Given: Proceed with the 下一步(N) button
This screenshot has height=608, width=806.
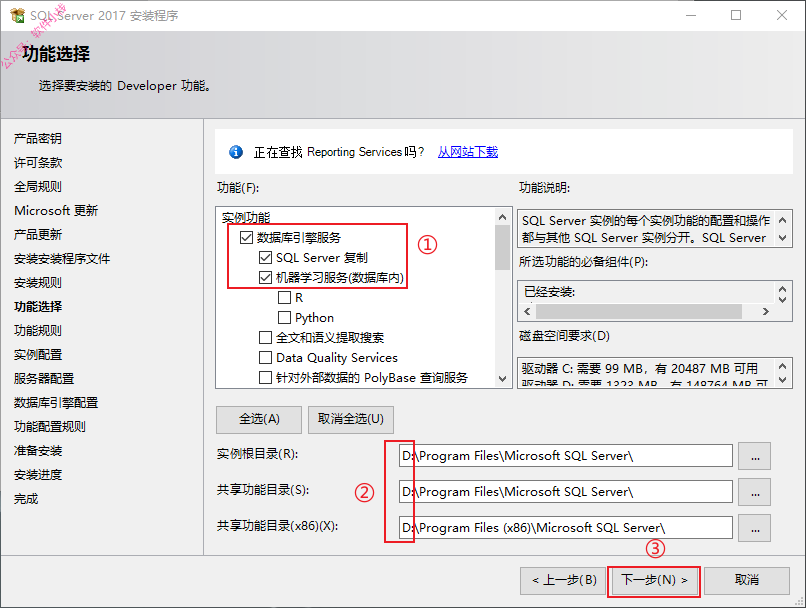Looking at the screenshot, I should (x=654, y=581).
